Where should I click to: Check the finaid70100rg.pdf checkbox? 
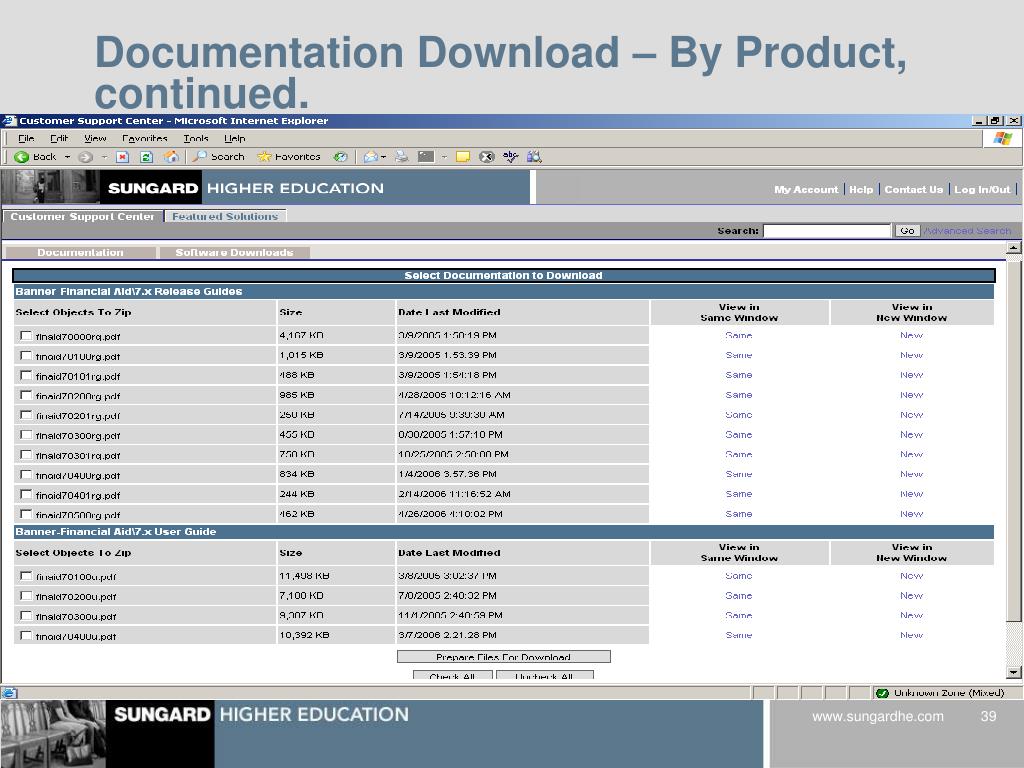[x=26, y=355]
